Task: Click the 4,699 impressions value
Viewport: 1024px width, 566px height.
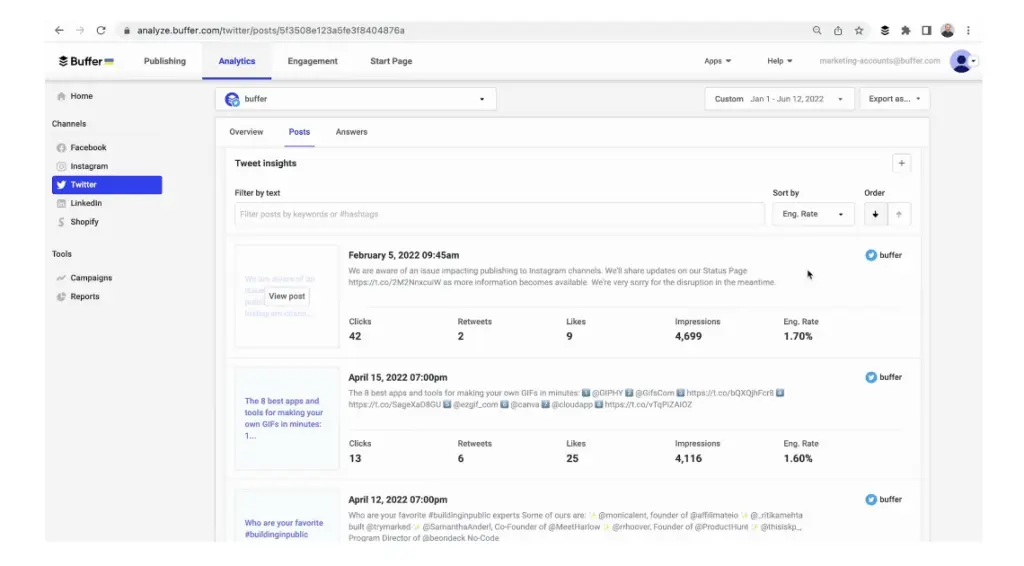Action: click(688, 336)
